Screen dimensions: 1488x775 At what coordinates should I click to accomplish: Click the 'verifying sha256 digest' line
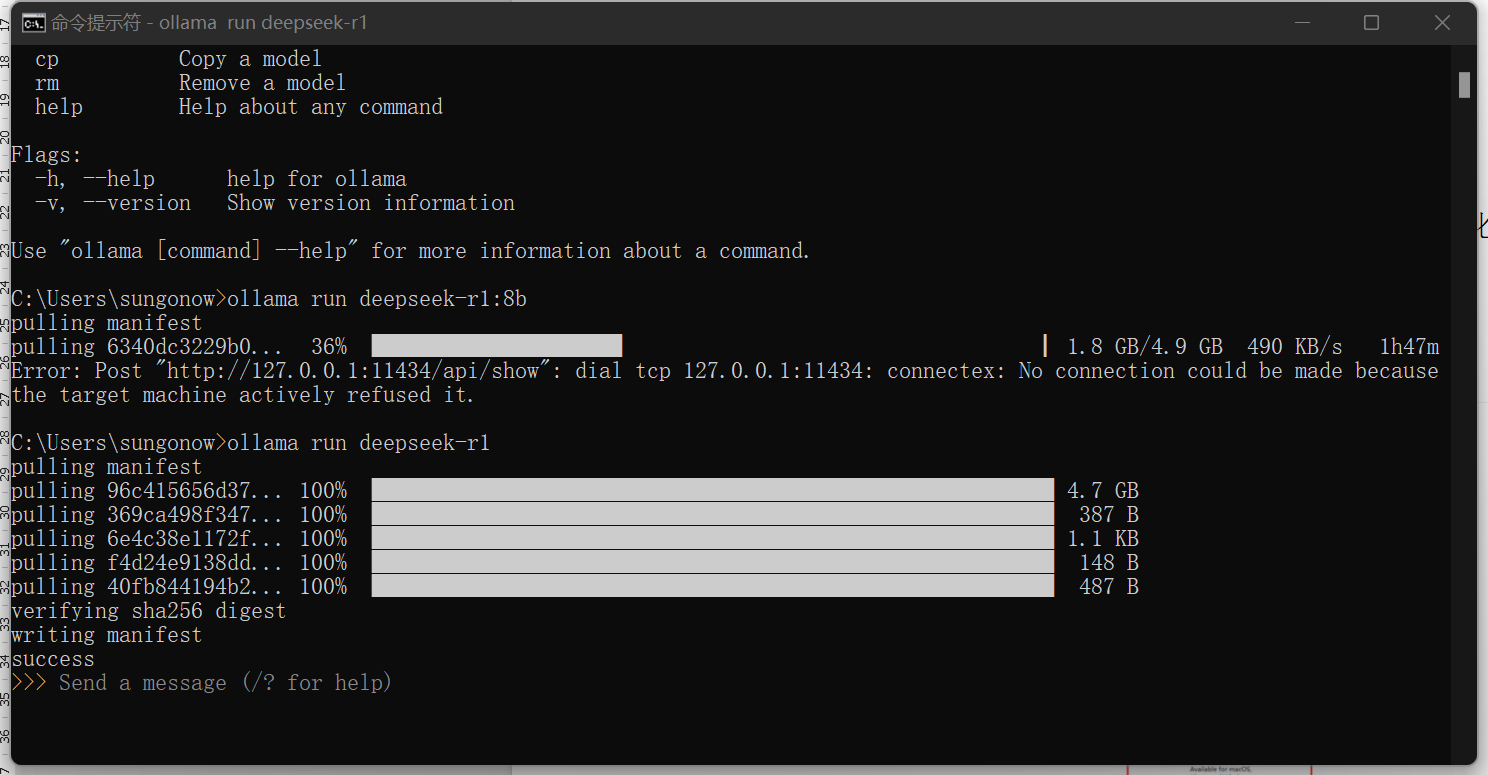(x=148, y=611)
